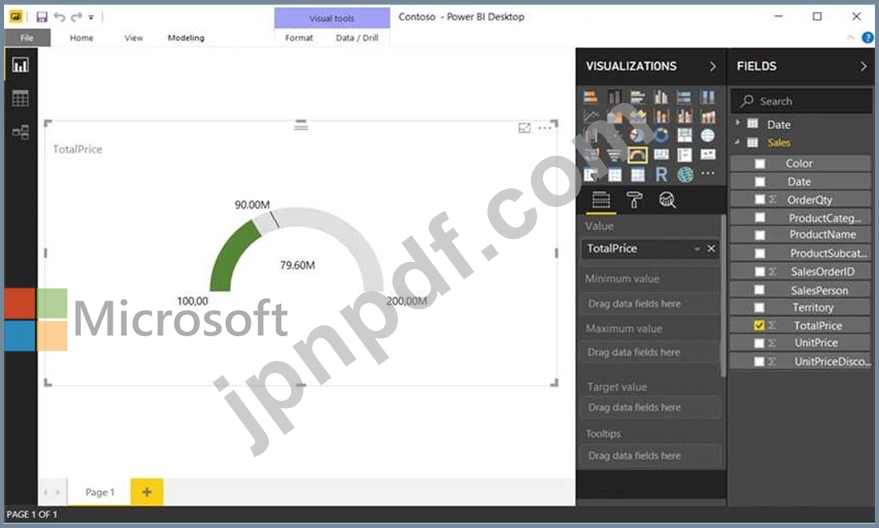Select the funnel visualization
Screen dimensions: 879x528
click(x=614, y=155)
